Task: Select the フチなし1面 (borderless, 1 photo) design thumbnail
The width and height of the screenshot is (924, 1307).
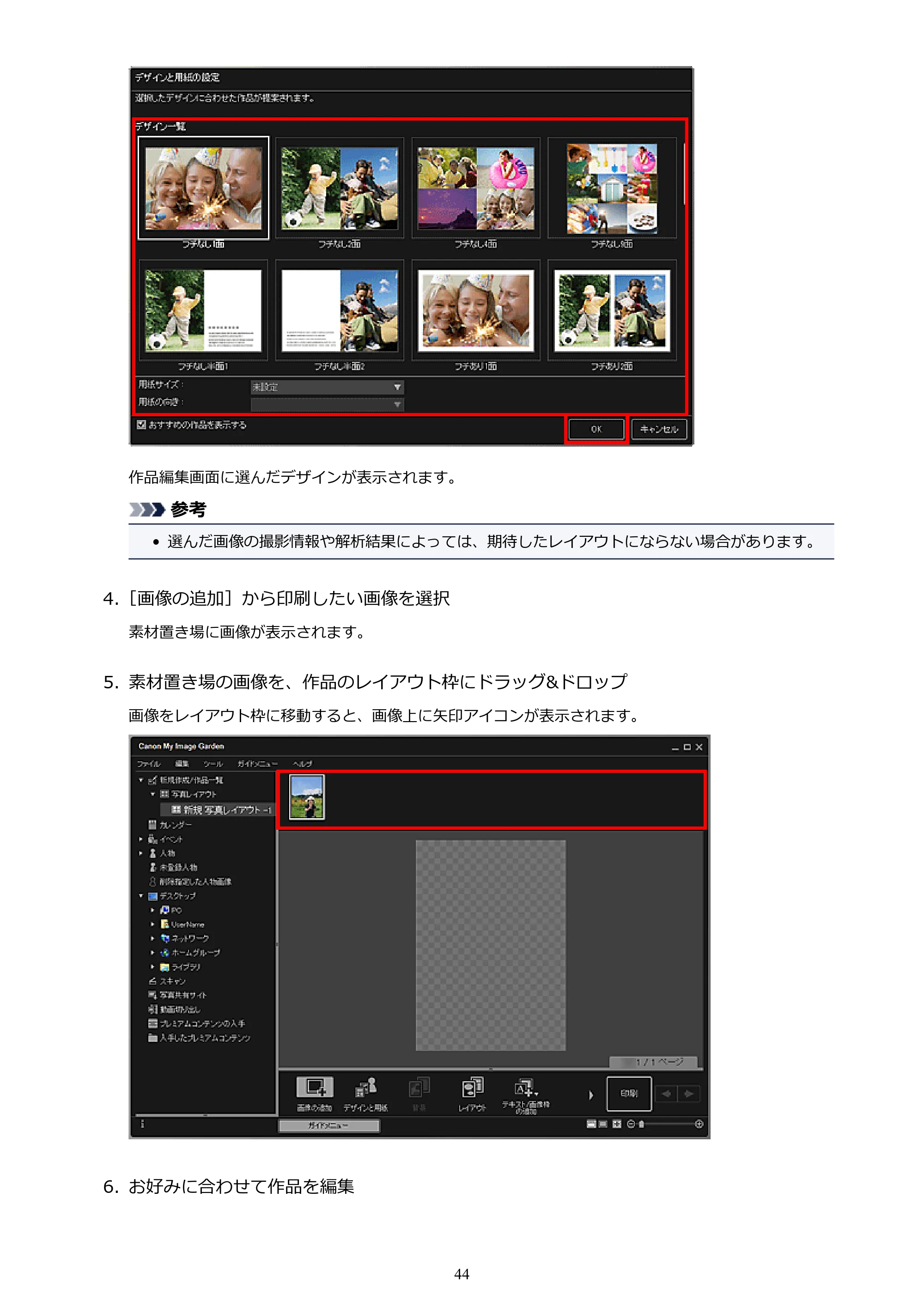Action: tap(203, 188)
